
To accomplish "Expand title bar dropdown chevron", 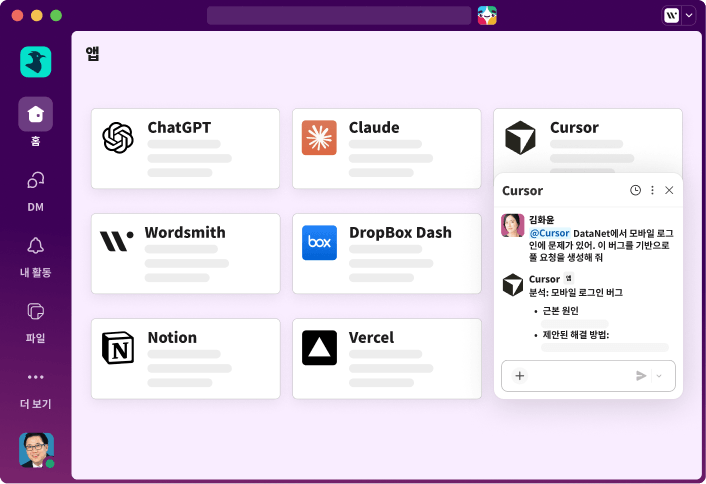I will [689, 15].
